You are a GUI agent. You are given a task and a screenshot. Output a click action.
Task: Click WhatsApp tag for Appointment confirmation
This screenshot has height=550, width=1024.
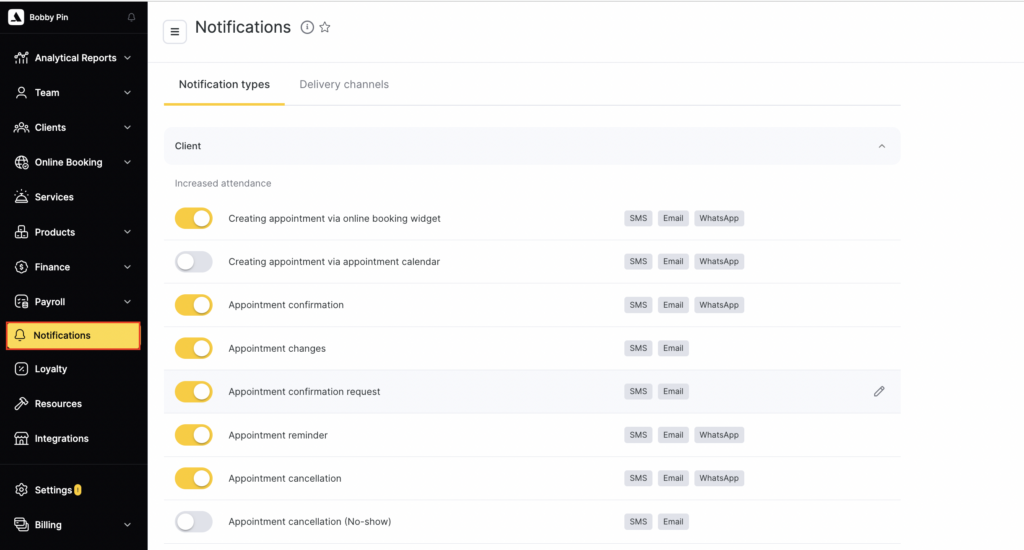(718, 305)
